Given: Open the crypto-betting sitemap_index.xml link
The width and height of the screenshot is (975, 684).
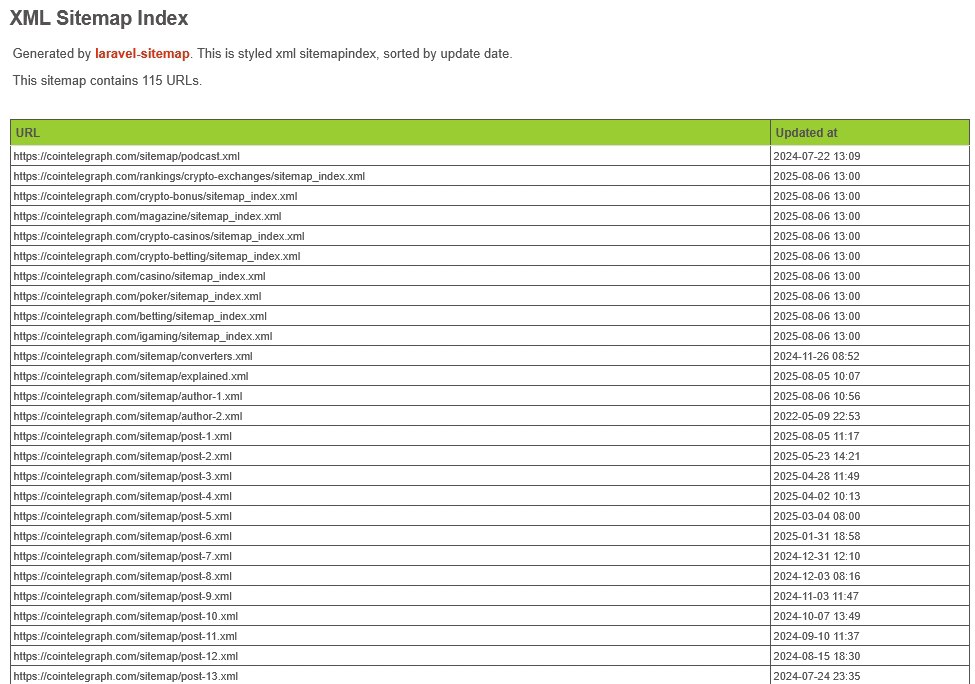Looking at the screenshot, I should [157, 256].
